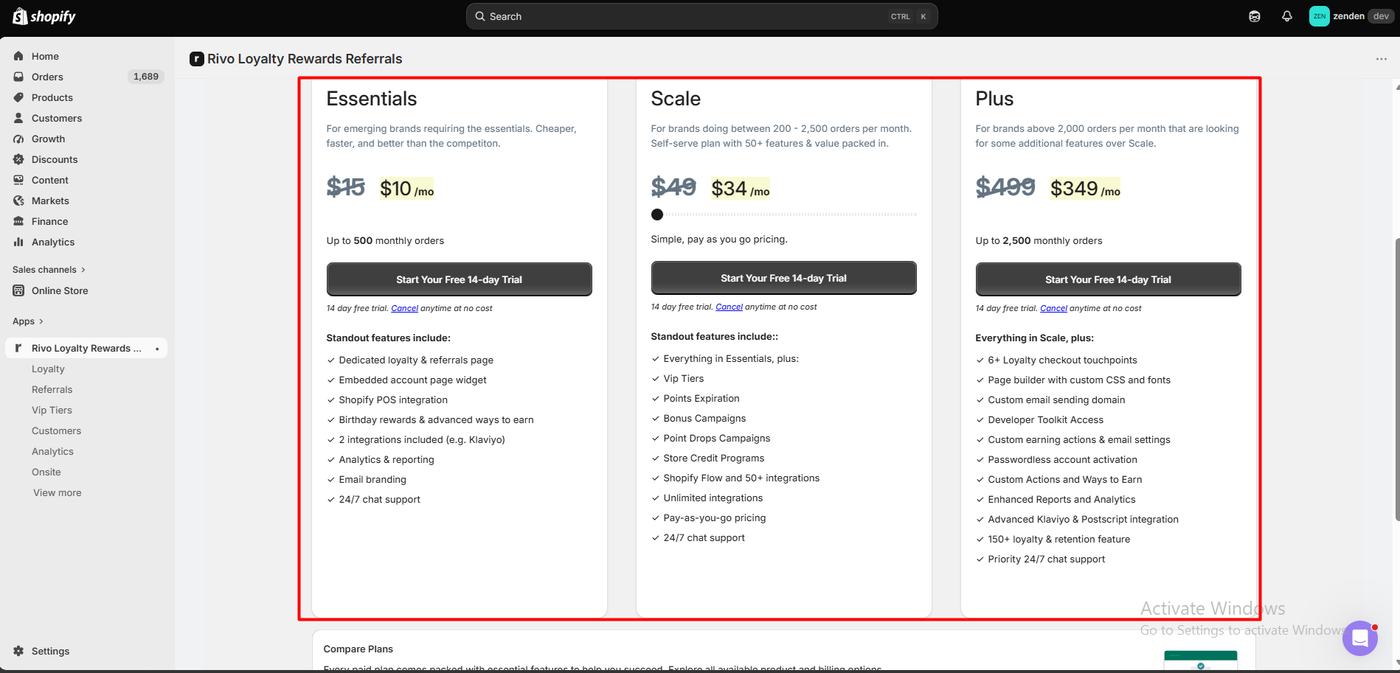Open the notifications bell
This screenshot has height=673, width=1400.
tap(1287, 16)
